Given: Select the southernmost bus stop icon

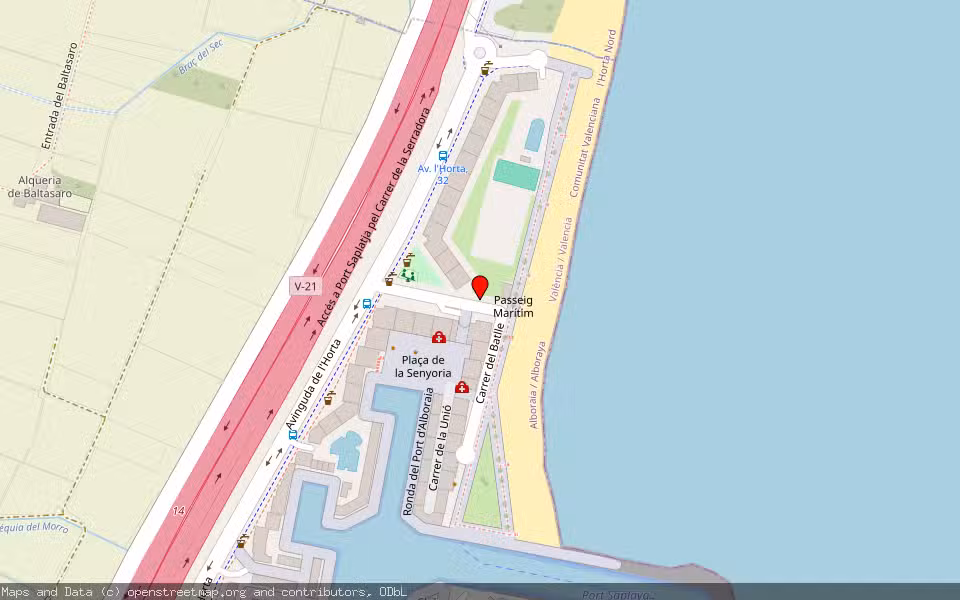Looking at the screenshot, I should [293, 435].
